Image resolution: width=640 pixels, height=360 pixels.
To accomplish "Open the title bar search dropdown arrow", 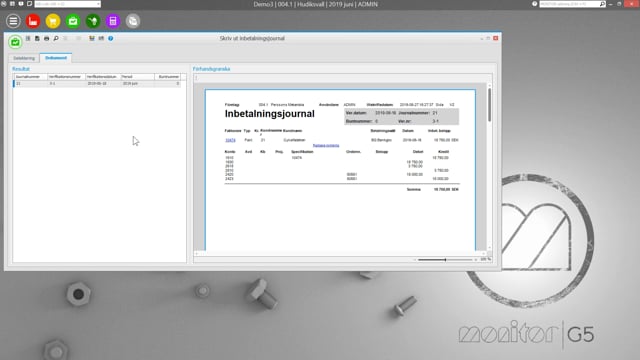I will [98, 4].
